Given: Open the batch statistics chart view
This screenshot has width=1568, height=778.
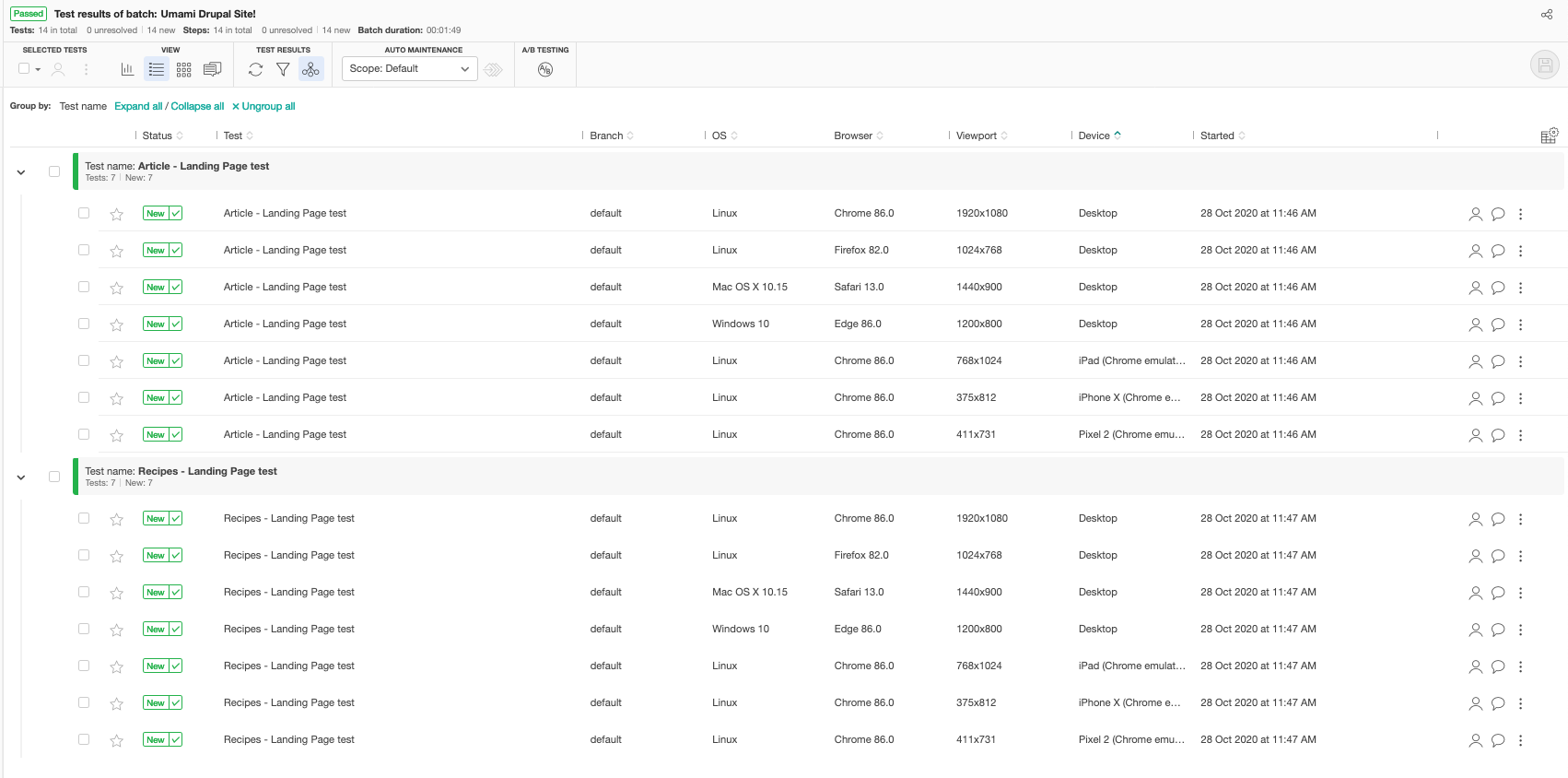Looking at the screenshot, I should (x=127, y=69).
